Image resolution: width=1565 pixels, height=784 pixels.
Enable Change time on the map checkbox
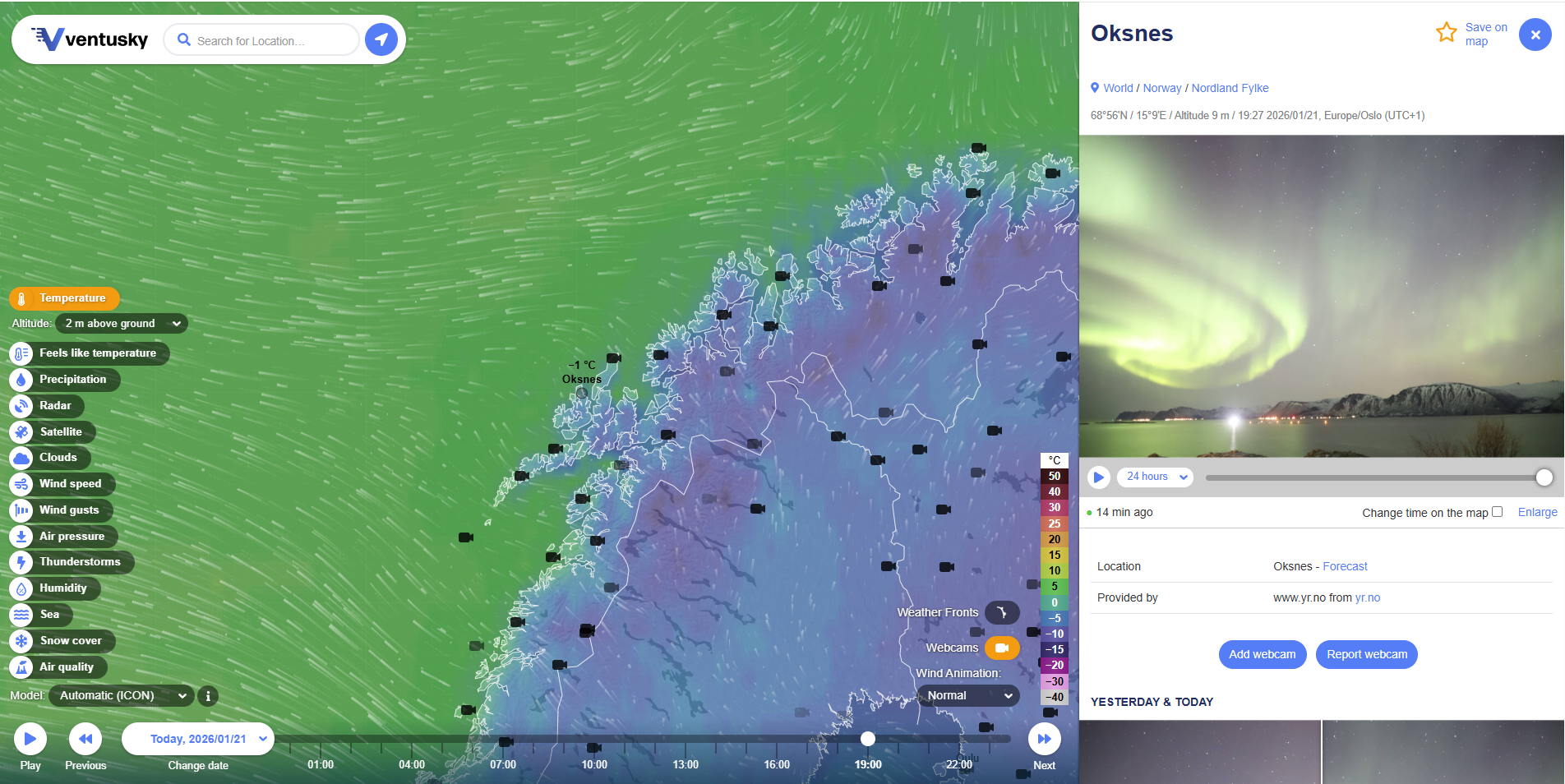point(1497,512)
